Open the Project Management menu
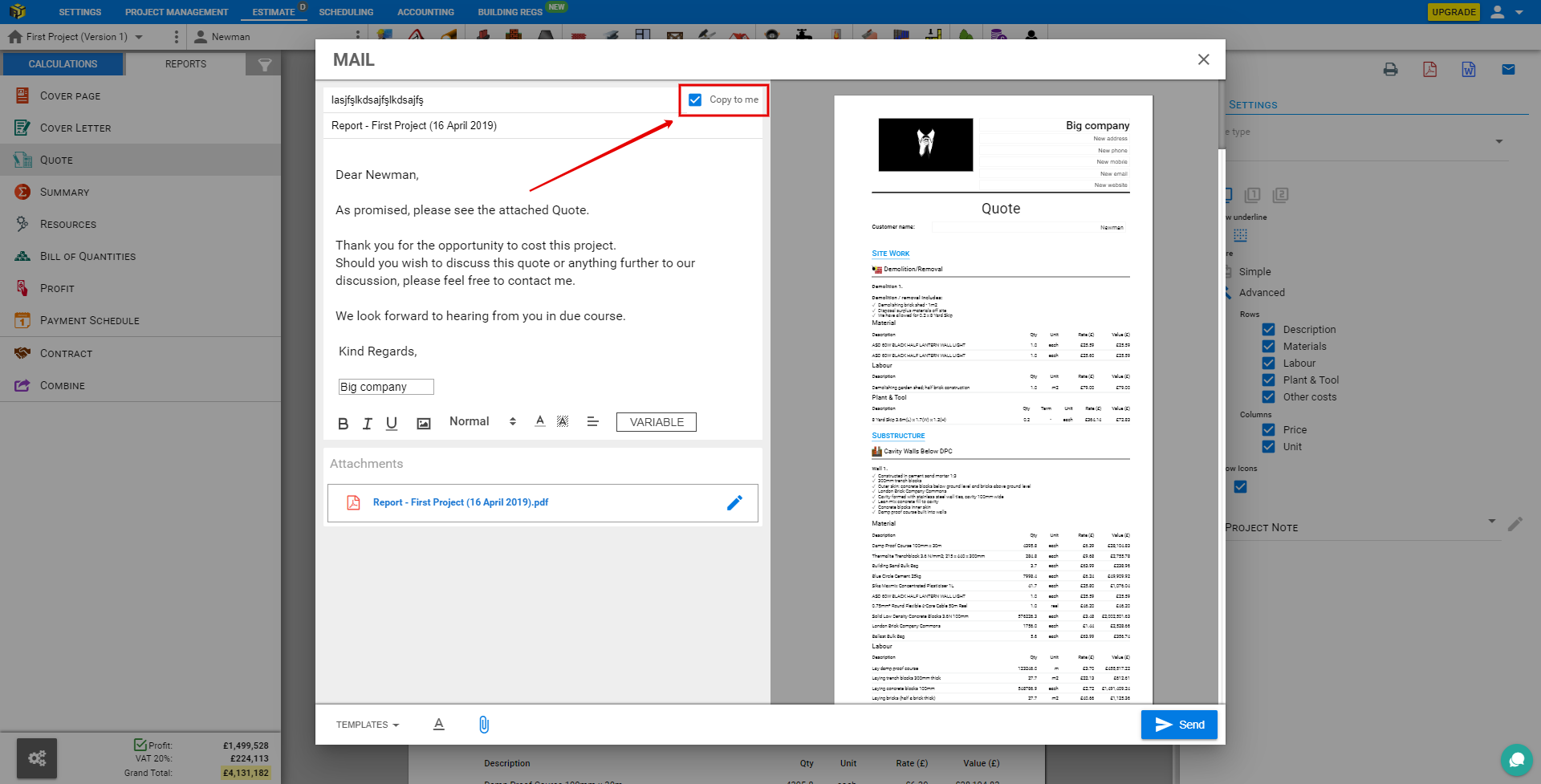 pos(177,12)
